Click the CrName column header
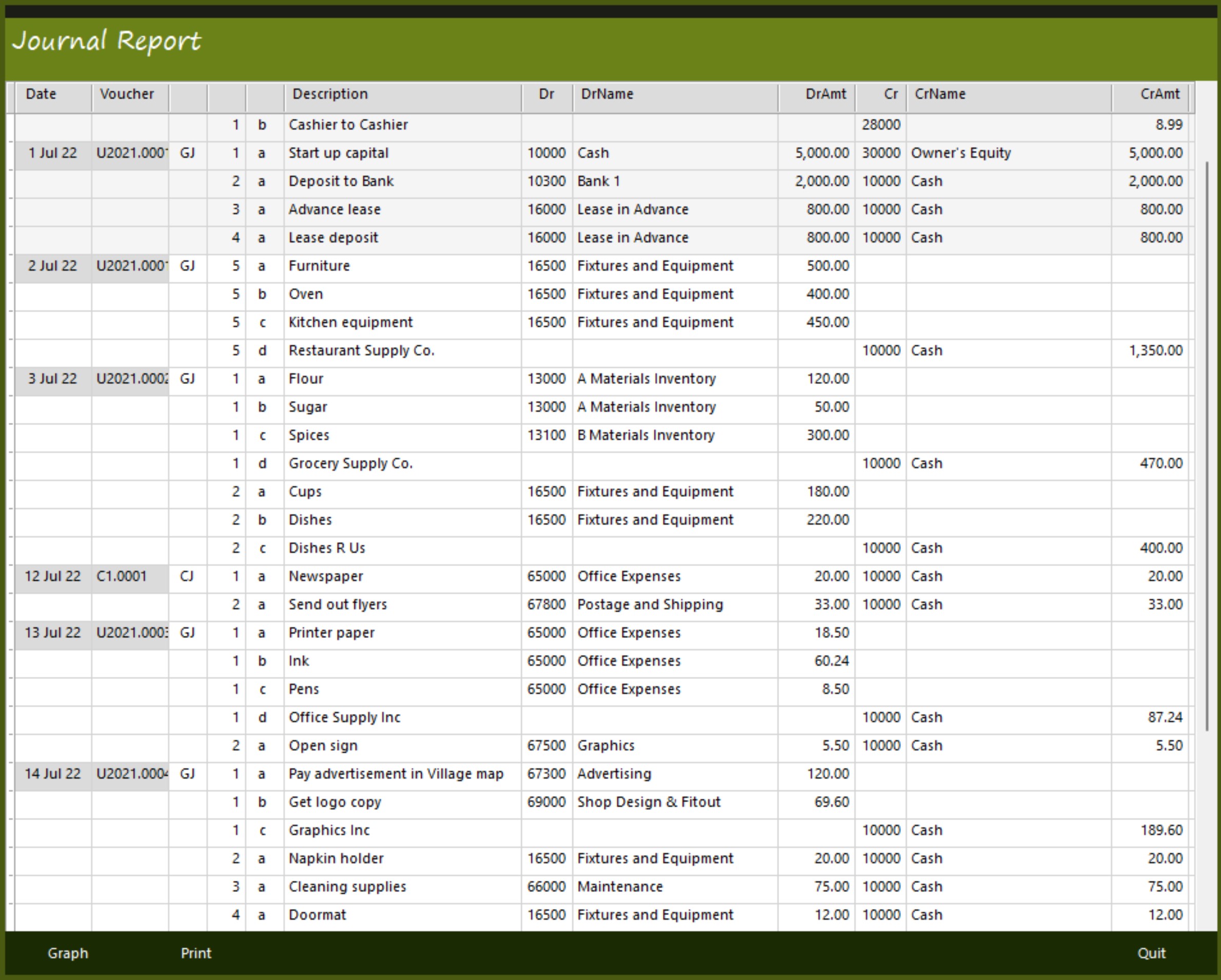Viewport: 1221px width, 980px height. 939,94
